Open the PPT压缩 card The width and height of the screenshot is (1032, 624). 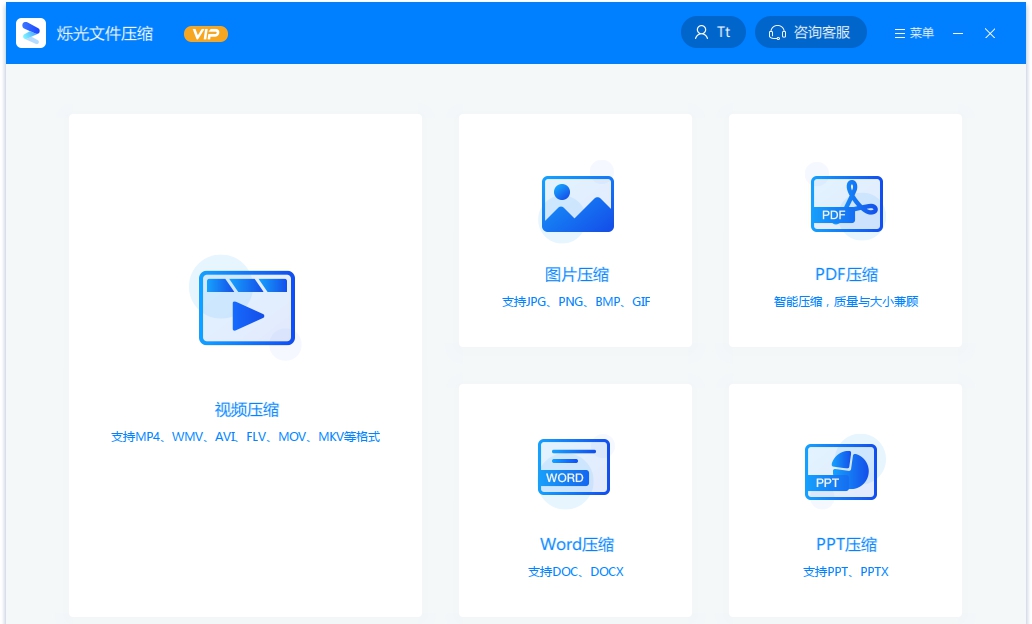(846, 500)
